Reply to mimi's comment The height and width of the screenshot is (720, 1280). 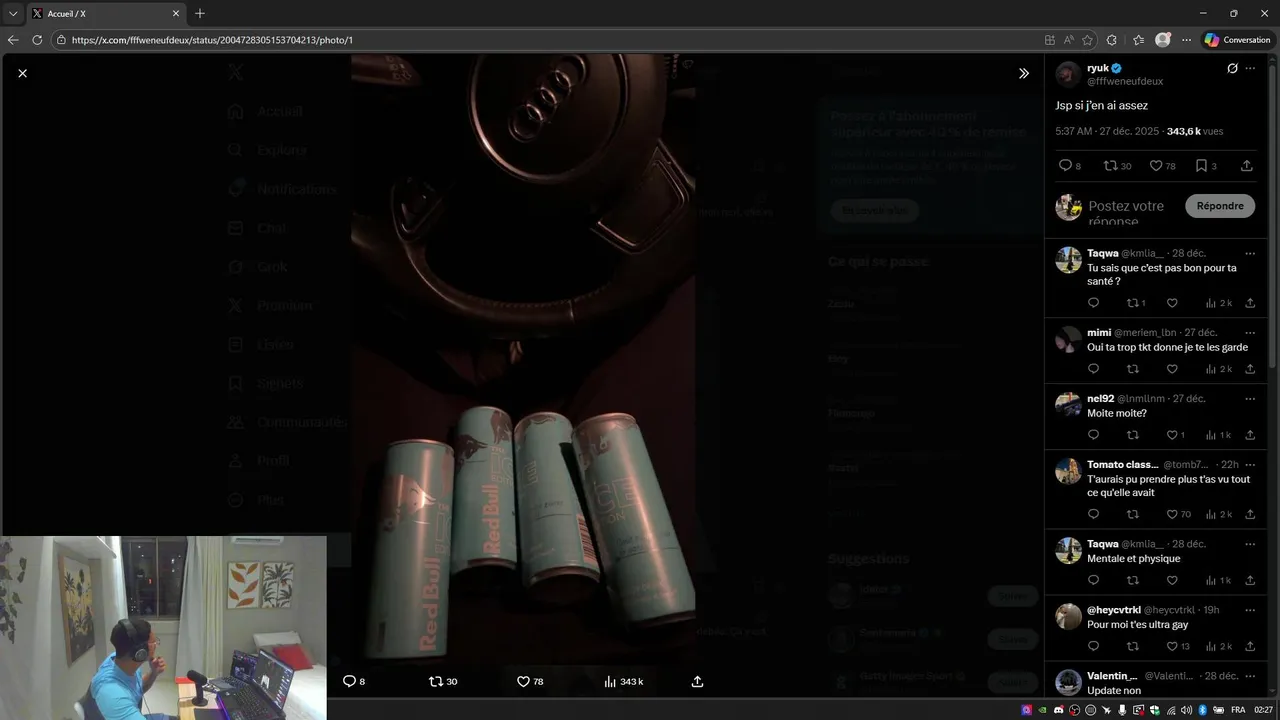[x=1093, y=369]
